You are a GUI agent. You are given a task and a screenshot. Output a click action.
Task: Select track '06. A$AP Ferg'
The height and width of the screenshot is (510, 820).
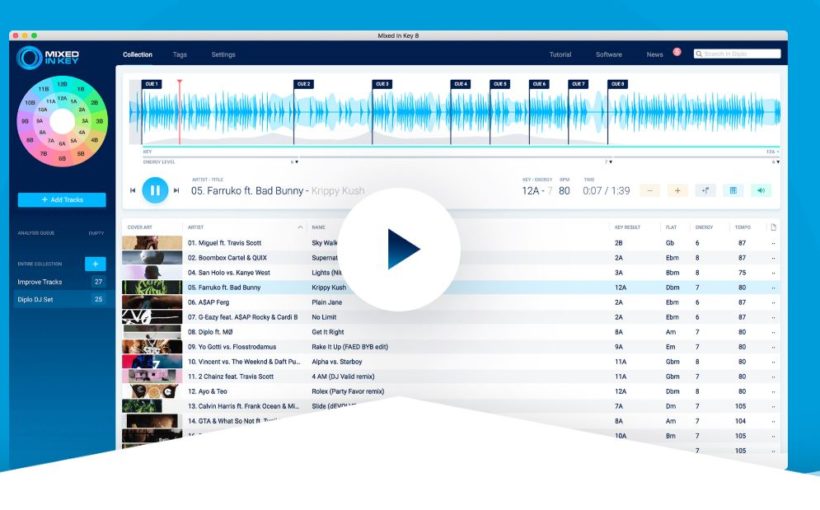(209, 302)
